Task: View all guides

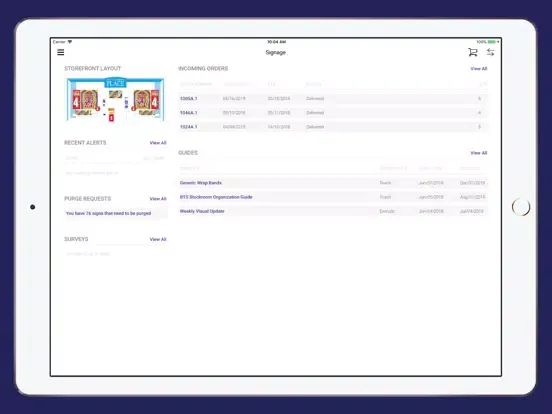Action: [x=479, y=153]
